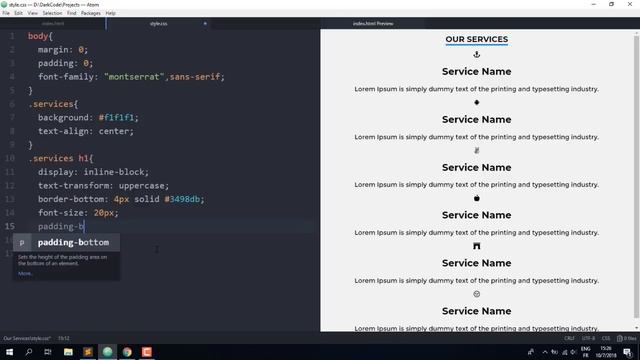Click the smiley icon above sixth Service Name
The height and width of the screenshot is (360, 640).
[x=476, y=294]
